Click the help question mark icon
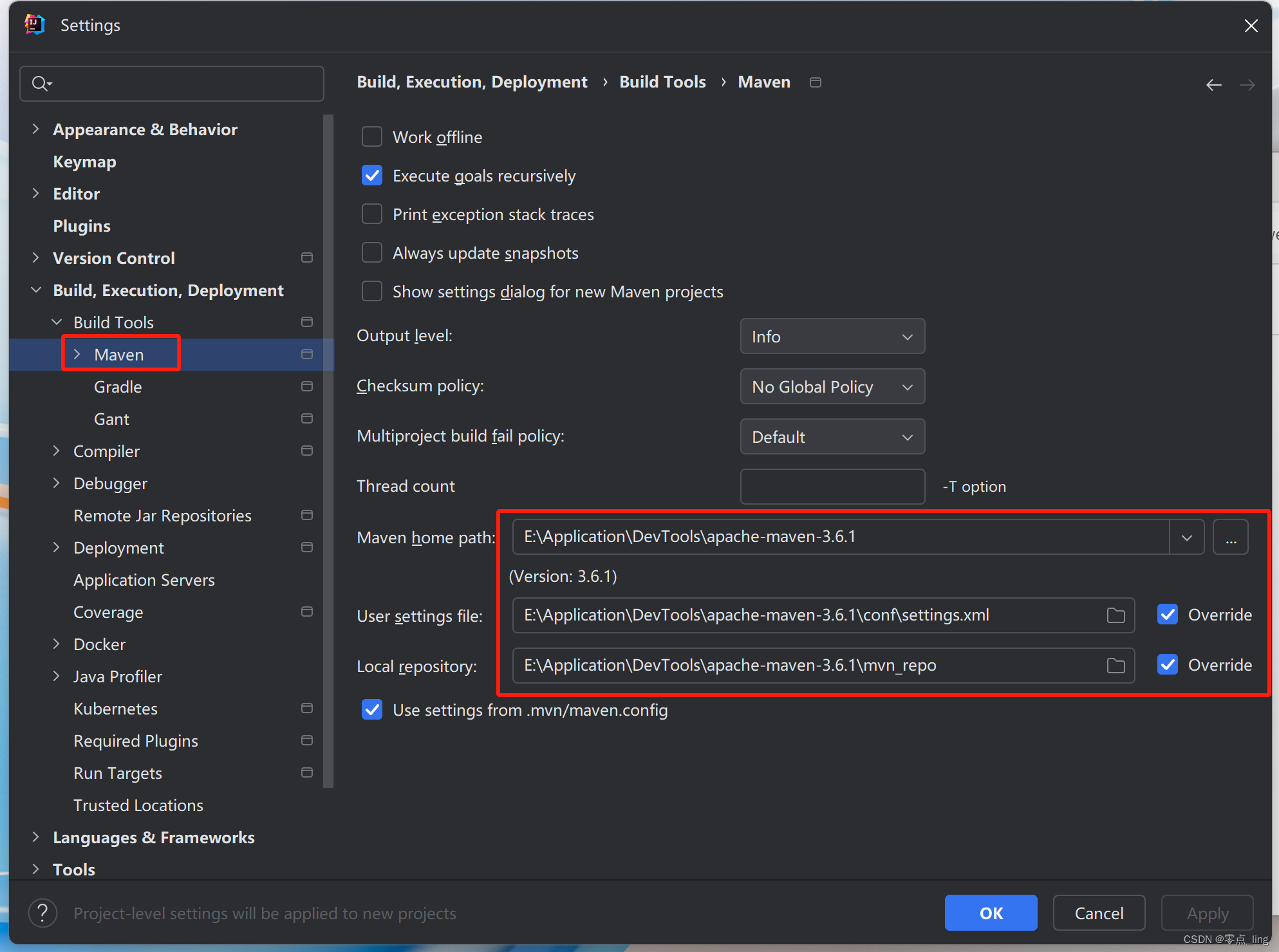This screenshot has width=1279, height=952. 42,913
